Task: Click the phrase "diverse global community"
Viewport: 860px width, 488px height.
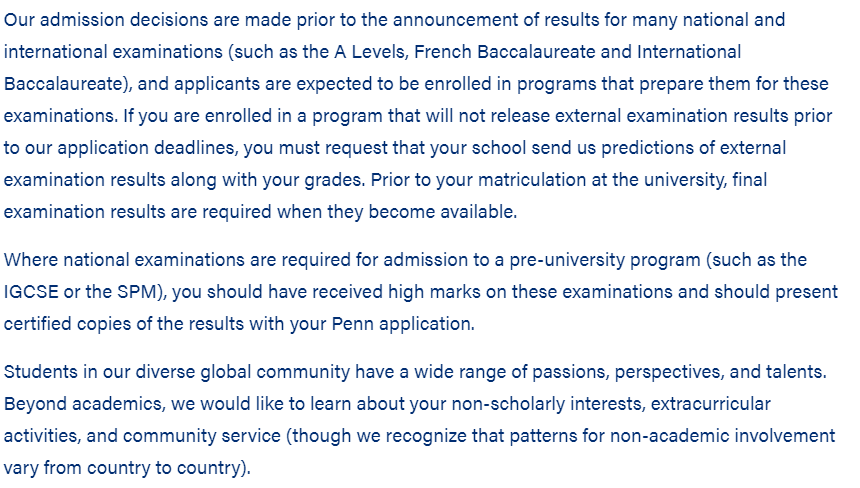Action: [x=242, y=372]
